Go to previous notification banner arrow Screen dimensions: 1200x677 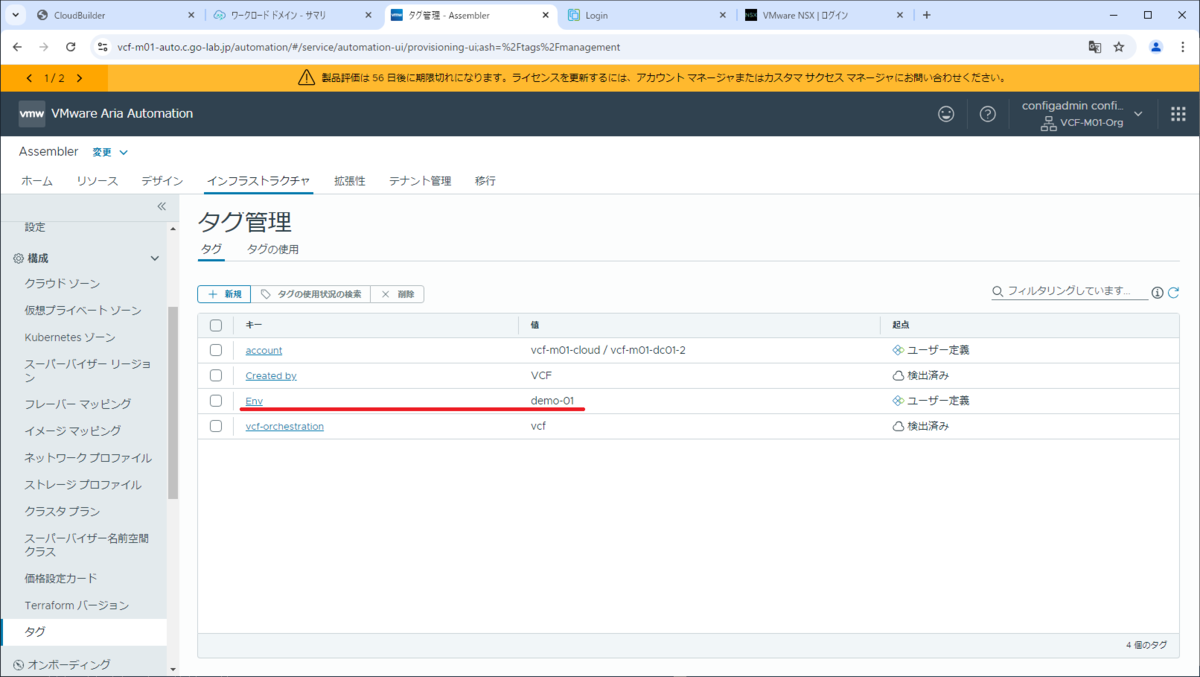[28, 78]
